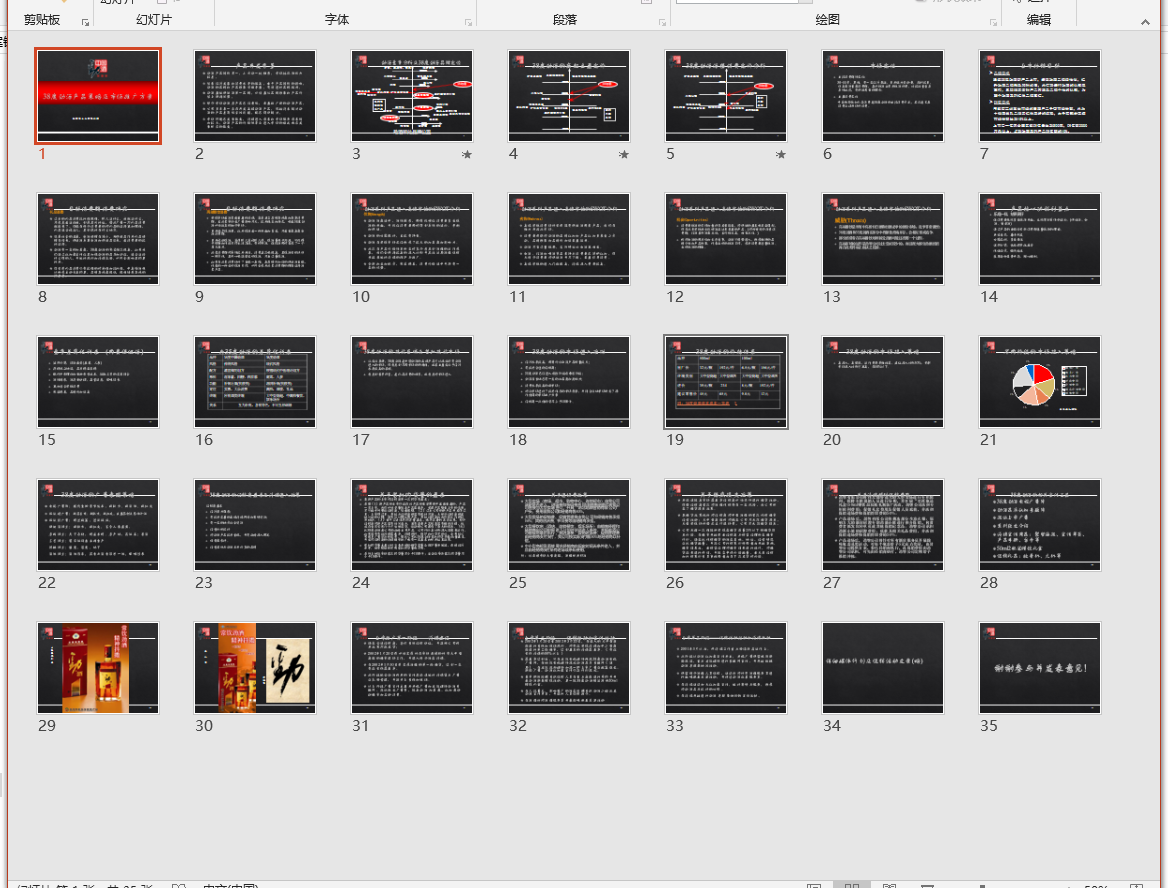Select slide 19 table thumbnail

(x=726, y=382)
